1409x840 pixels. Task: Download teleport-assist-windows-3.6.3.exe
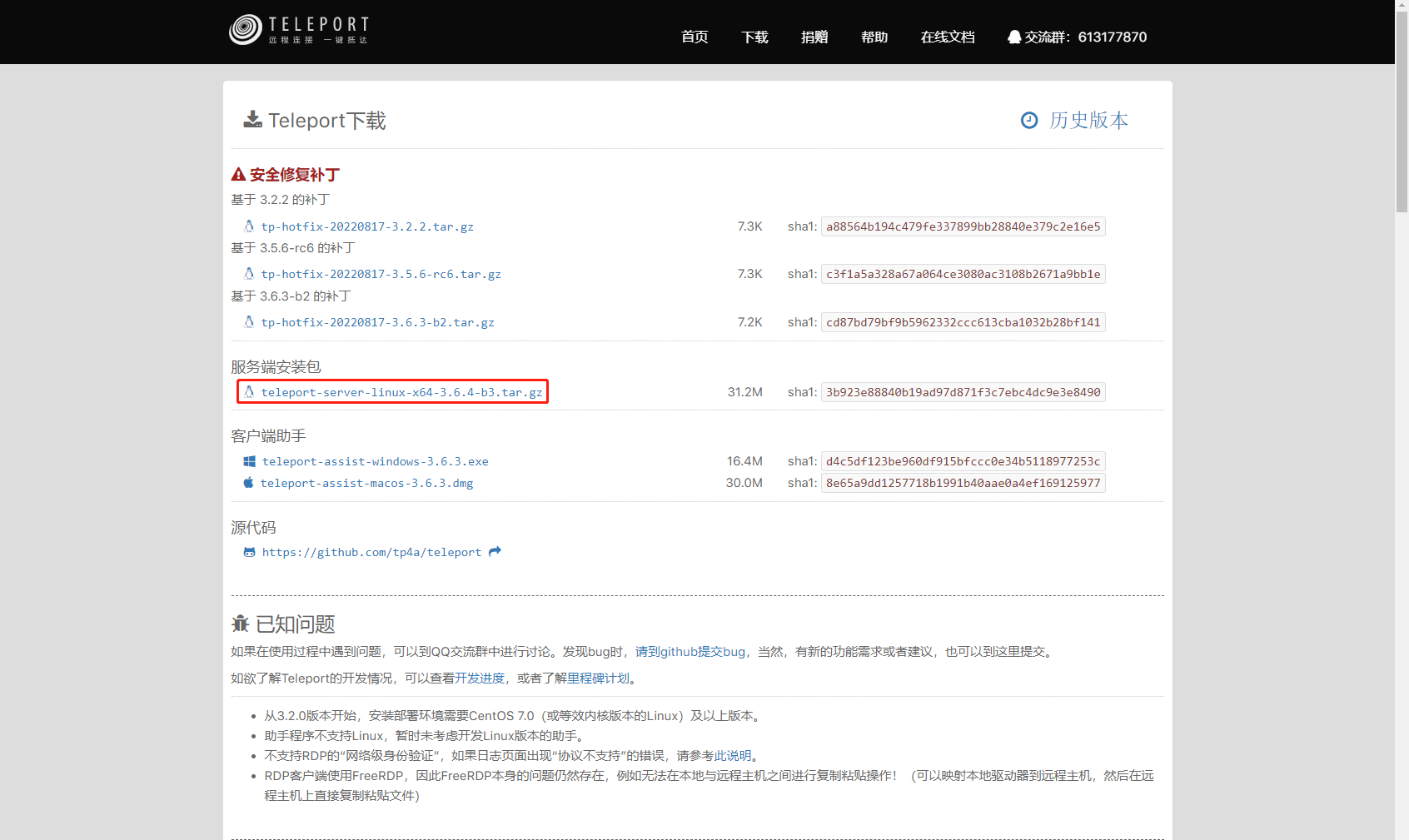tap(376, 461)
